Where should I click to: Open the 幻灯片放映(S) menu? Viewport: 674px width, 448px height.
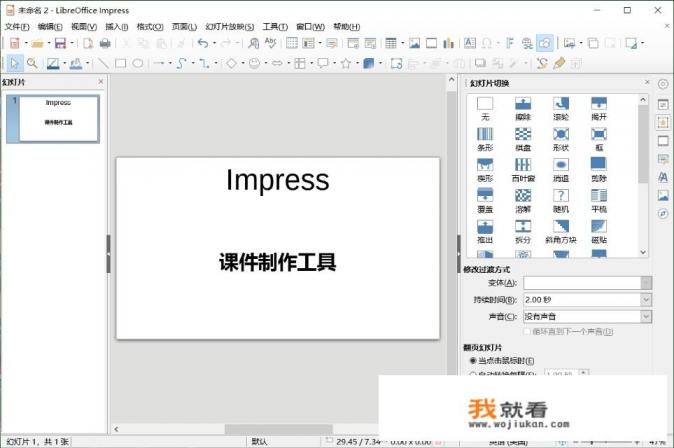[230, 27]
